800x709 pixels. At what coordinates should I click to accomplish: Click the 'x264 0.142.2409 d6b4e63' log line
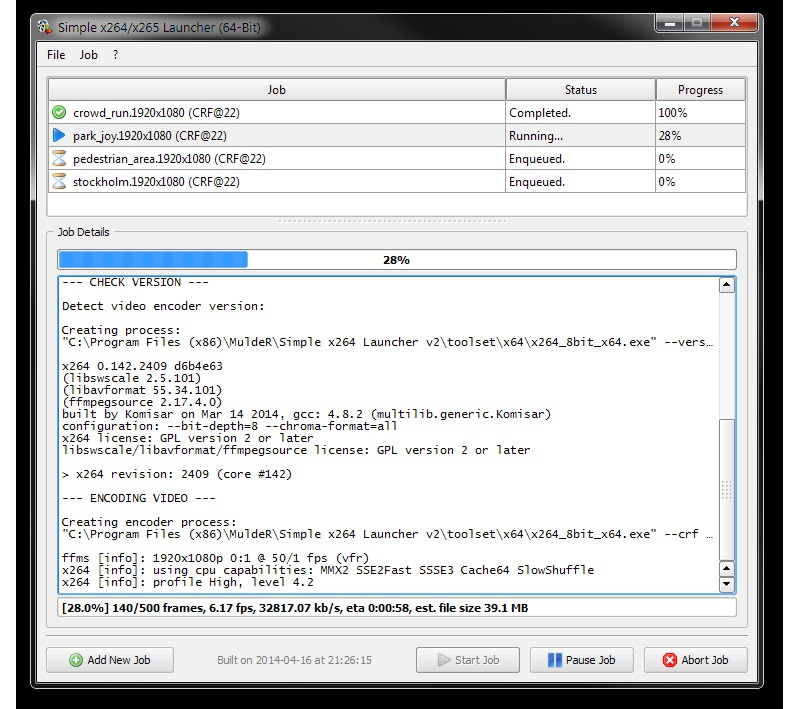pos(142,366)
